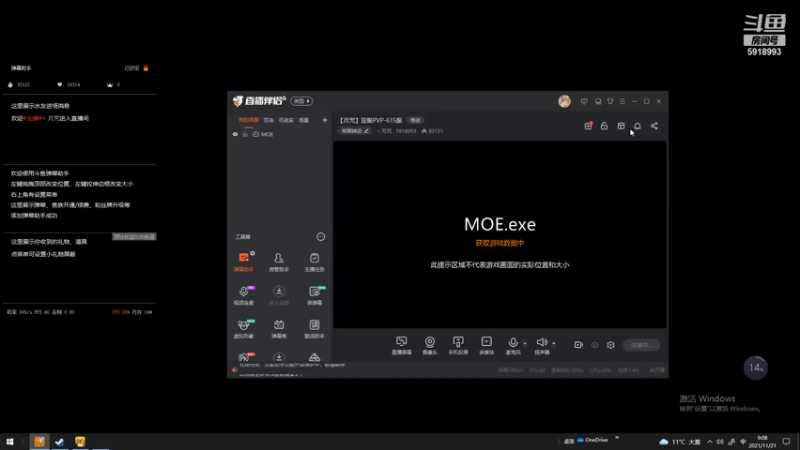
Task: Click the 预计收益 earnings badge
Action: click(x=134, y=237)
